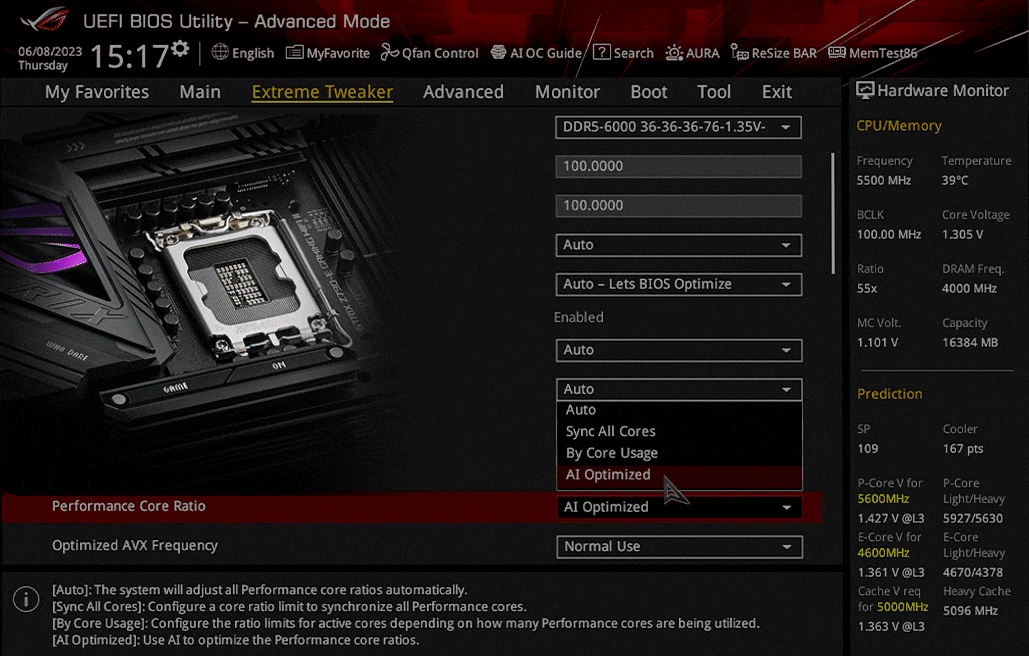The height and width of the screenshot is (656, 1029).
Task: Click the 1.101 V MC Volt. value
Action: 877,343
